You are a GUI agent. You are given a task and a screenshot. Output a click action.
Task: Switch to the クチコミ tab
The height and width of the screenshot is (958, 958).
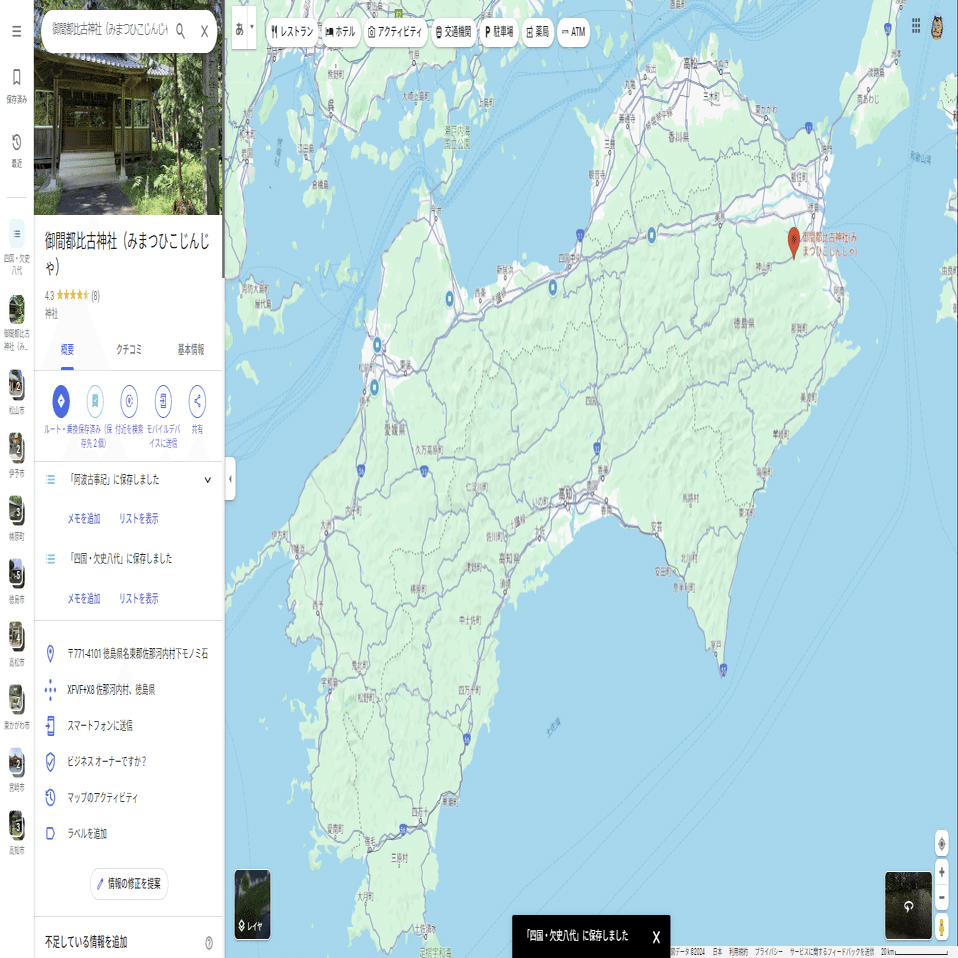[x=129, y=350]
